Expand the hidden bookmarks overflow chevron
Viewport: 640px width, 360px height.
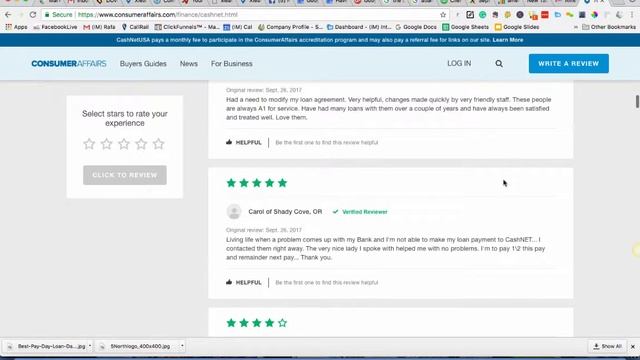point(576,27)
